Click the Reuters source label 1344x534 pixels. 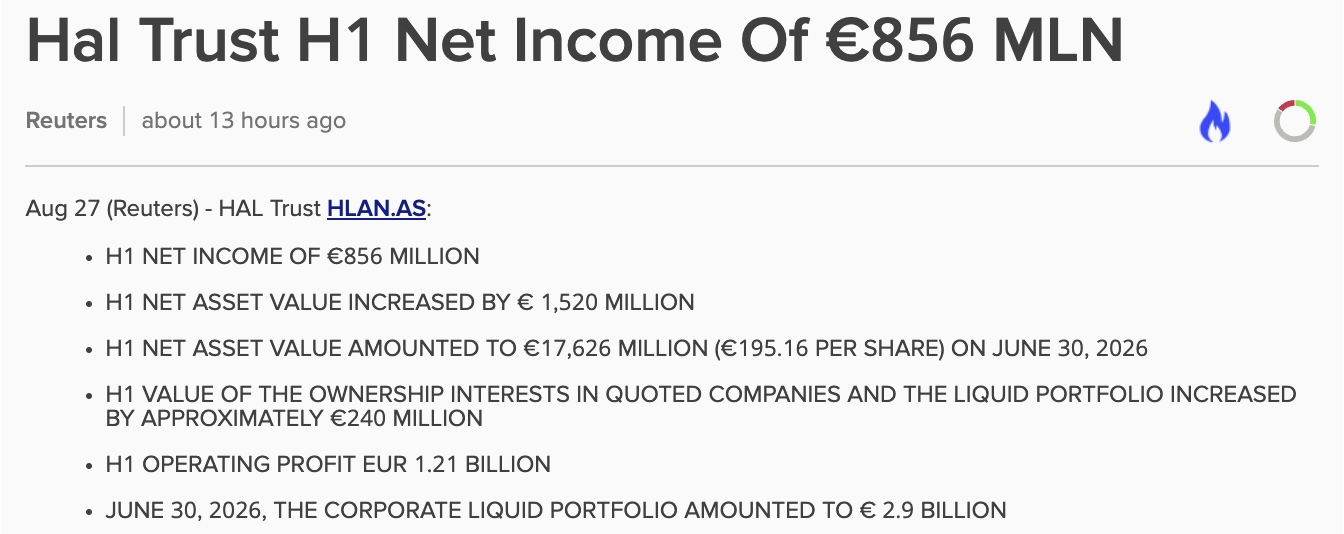[66, 121]
